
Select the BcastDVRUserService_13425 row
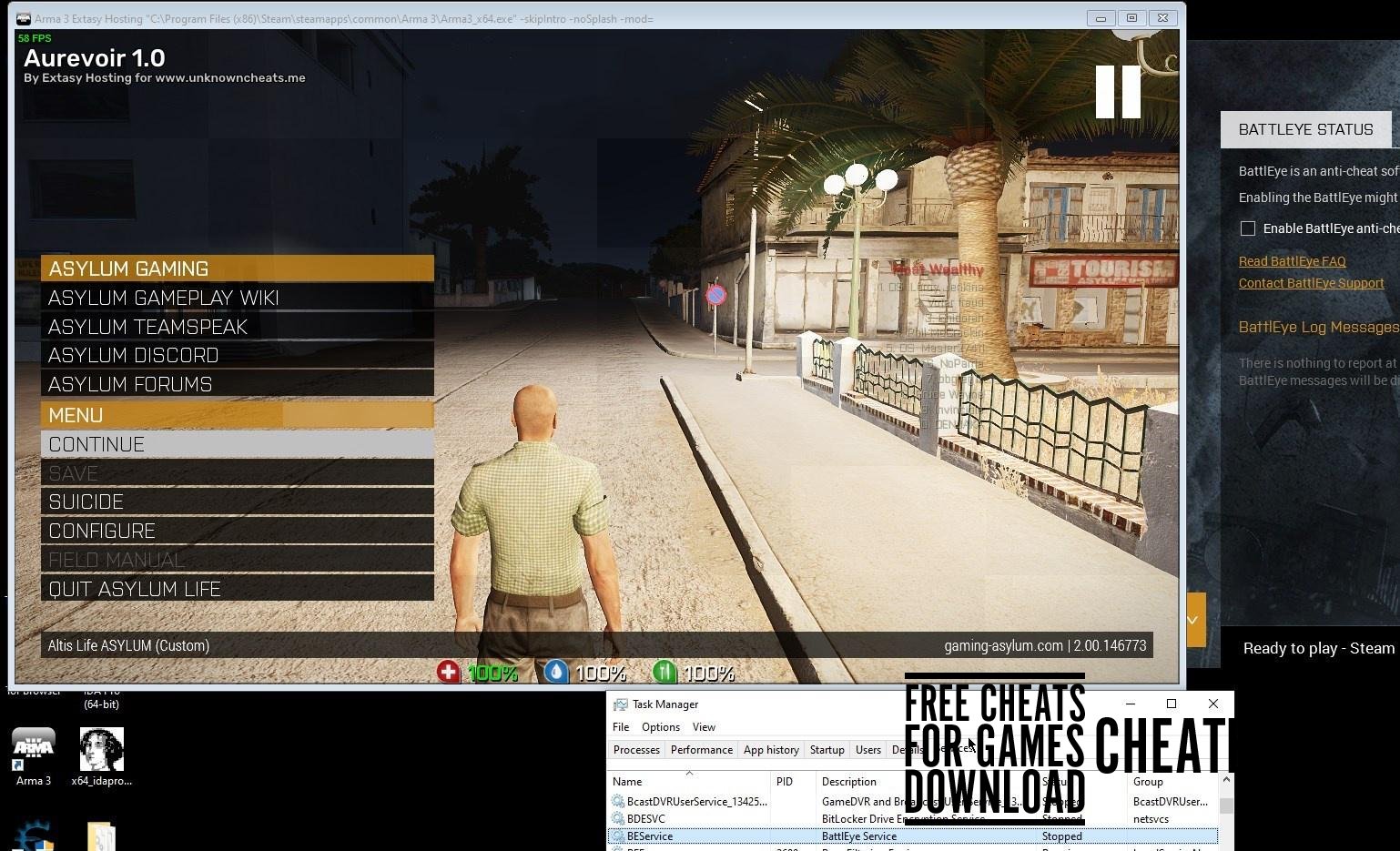click(913, 802)
